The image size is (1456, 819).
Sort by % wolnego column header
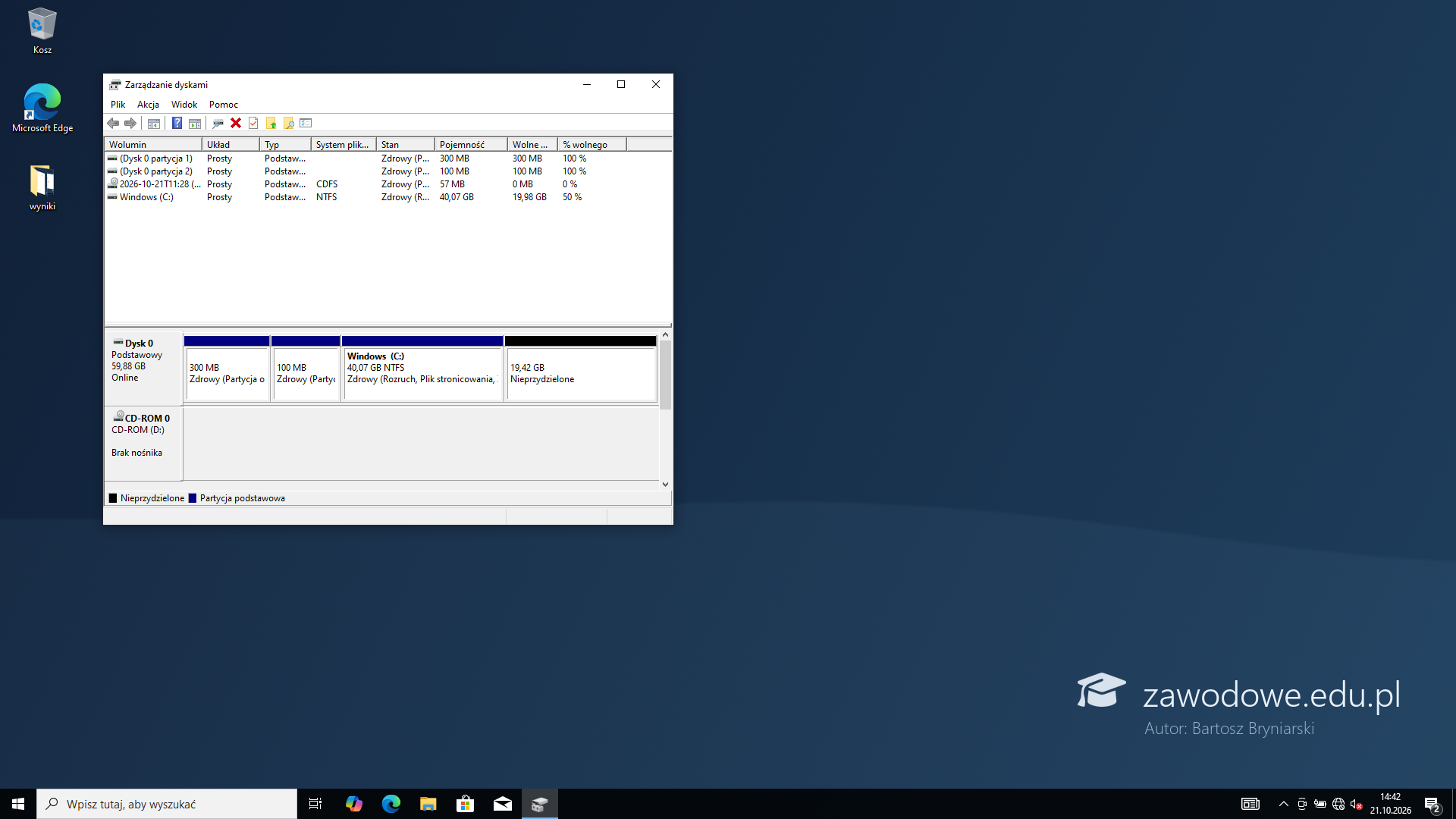[592, 145]
